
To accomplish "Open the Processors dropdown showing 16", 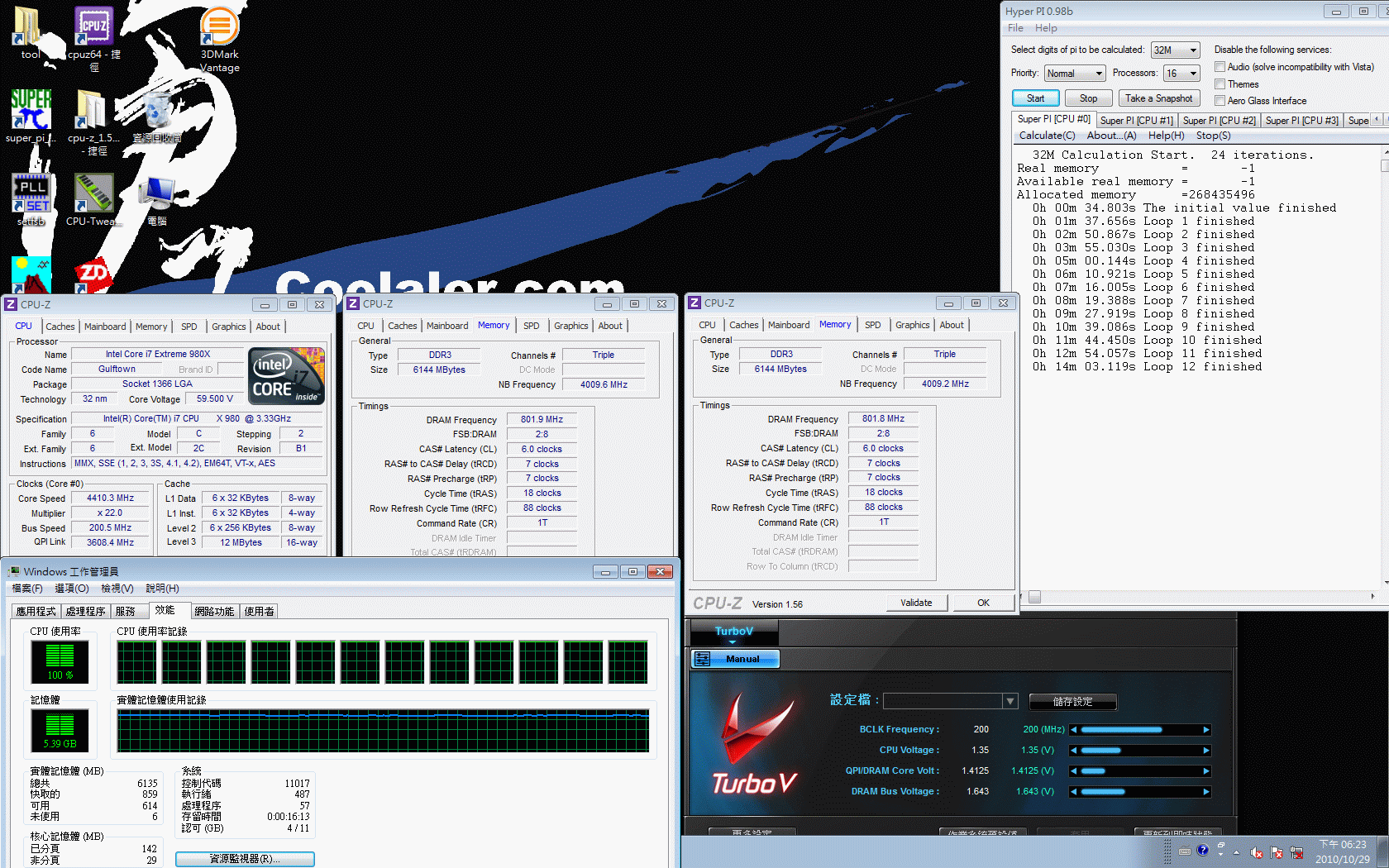I will pos(1181,74).
